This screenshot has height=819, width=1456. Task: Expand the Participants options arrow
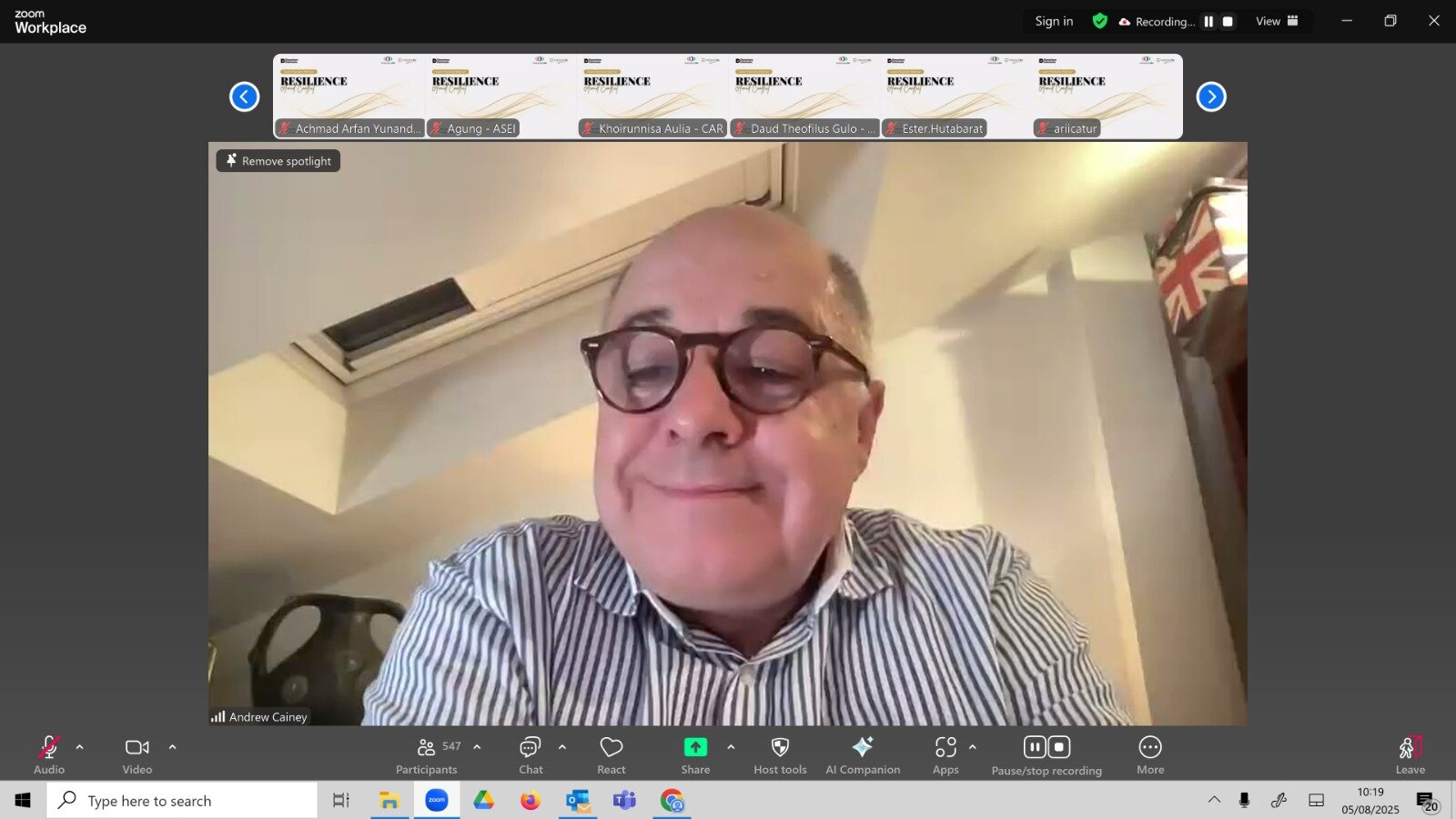477,747
